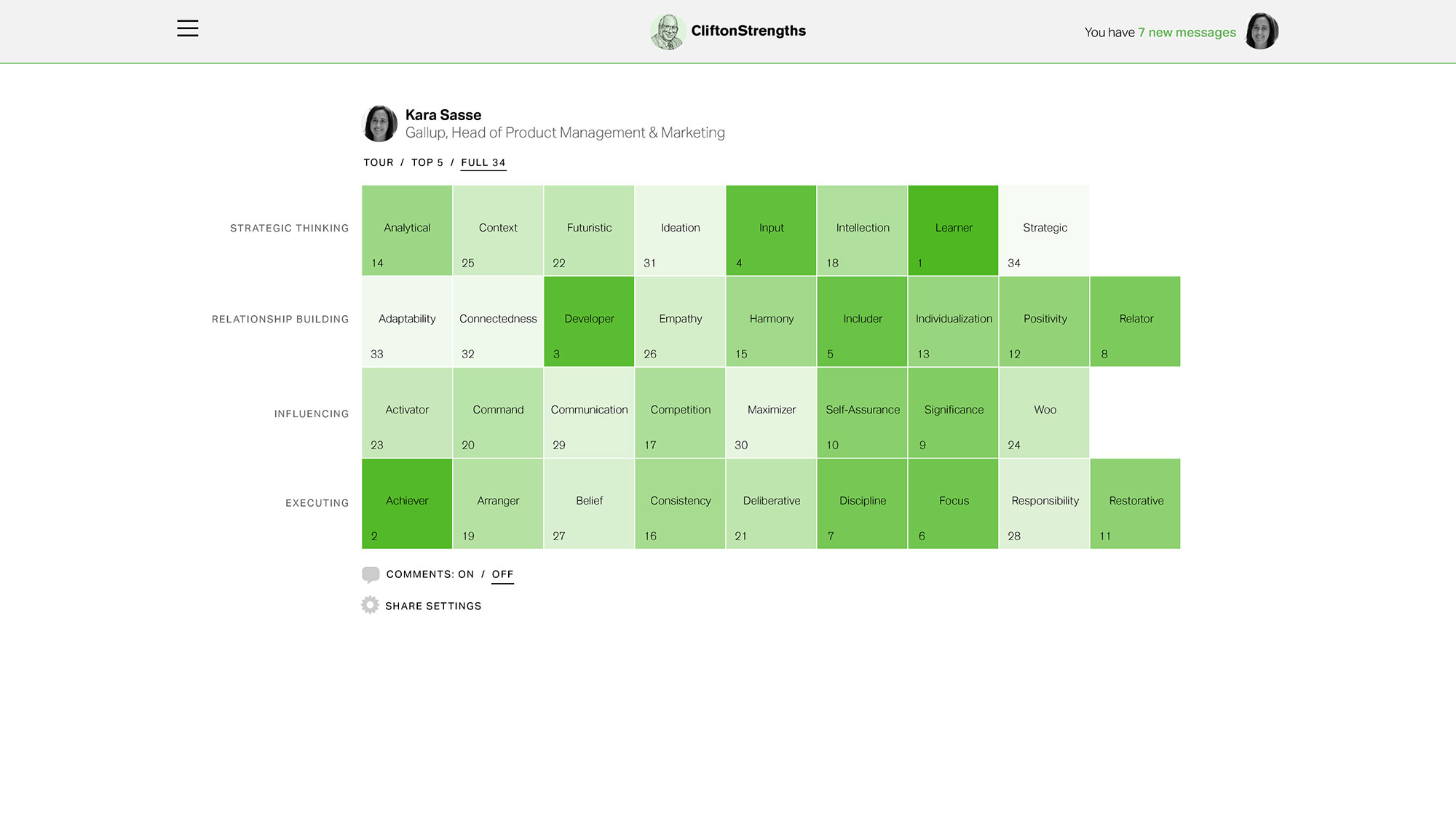The height and width of the screenshot is (819, 1456).
Task: Select the Analytical strength tile
Action: (x=407, y=231)
